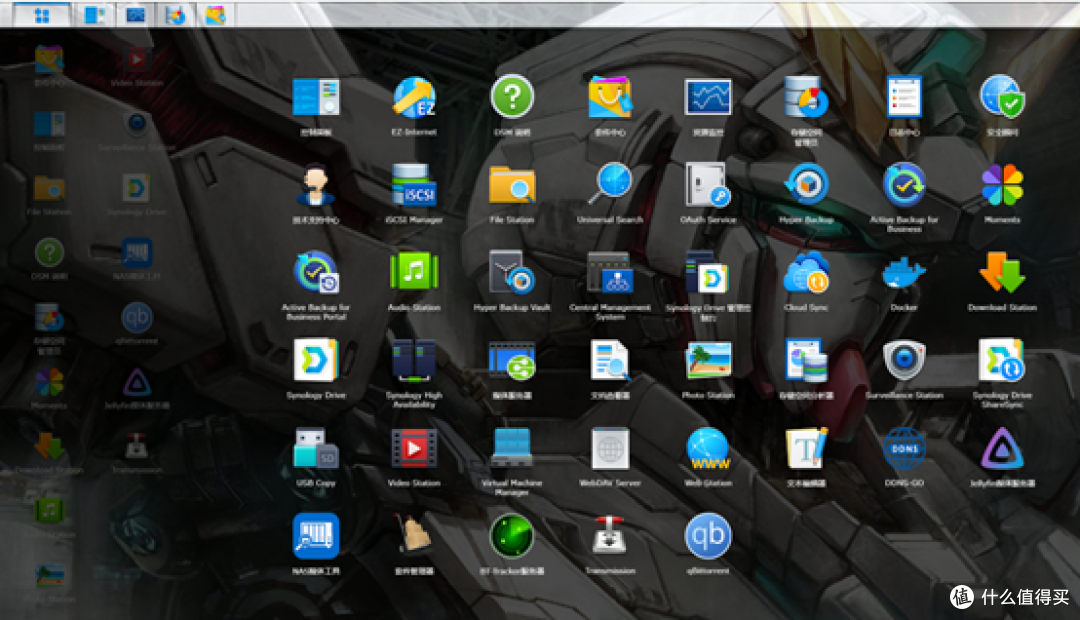Launch Photo Station in the Main Menu grid
The image size is (1080, 620).
[708, 360]
